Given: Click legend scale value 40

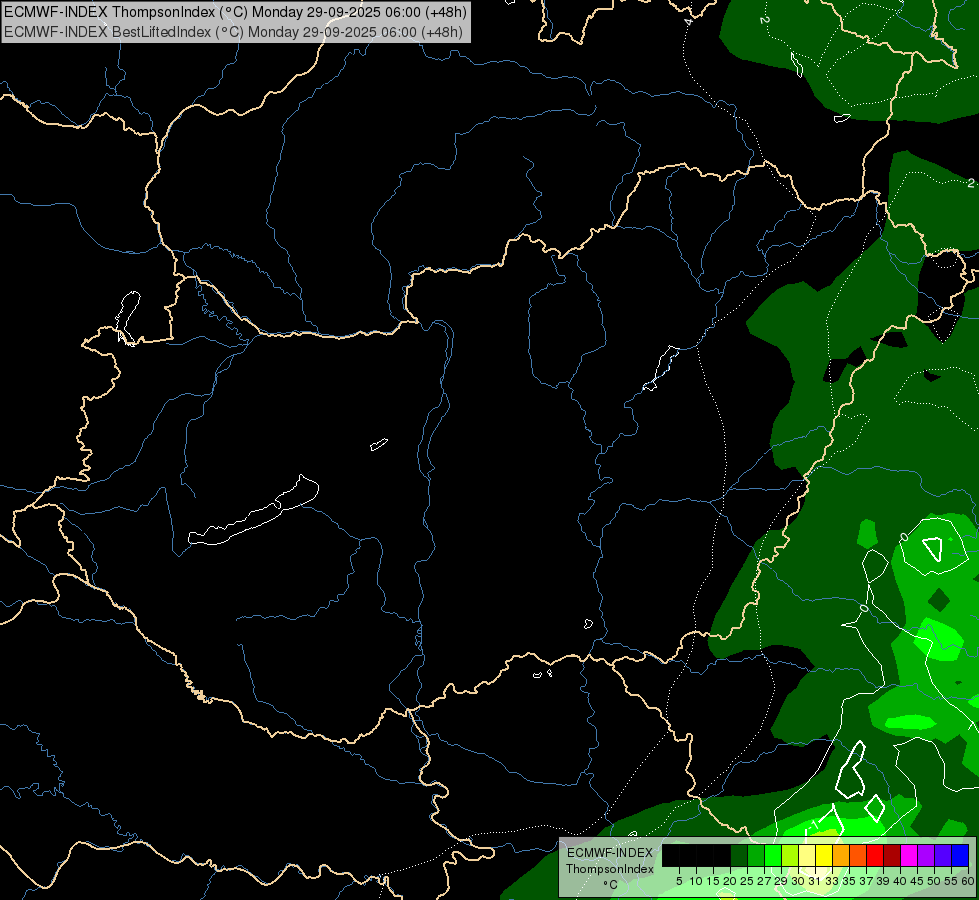Looking at the screenshot, I should (900, 881).
